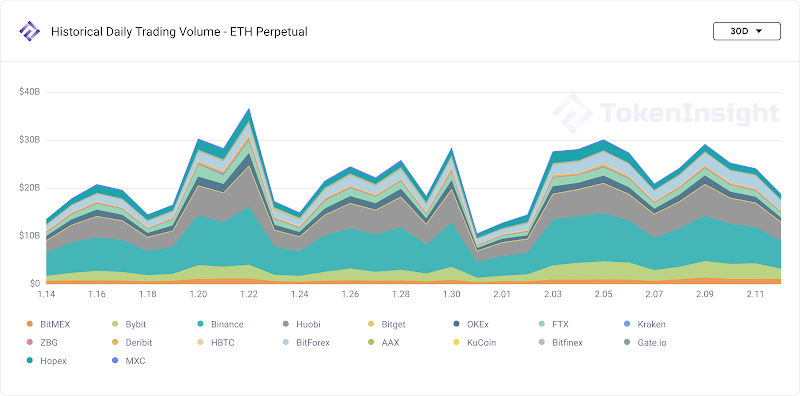Click the Kraken legend marker
This screenshot has width=800, height=396.
pos(627,324)
